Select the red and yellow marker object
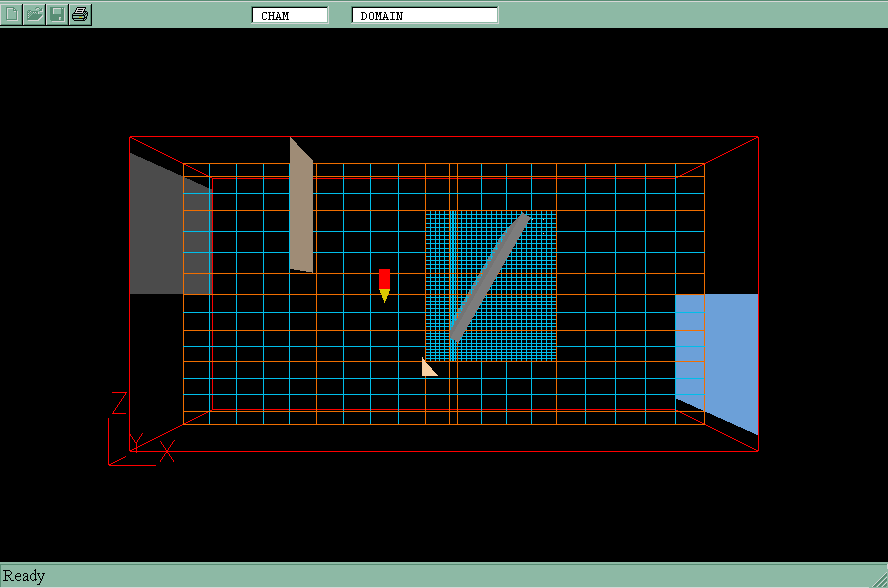This screenshot has width=888, height=588. pyautogui.click(x=384, y=283)
